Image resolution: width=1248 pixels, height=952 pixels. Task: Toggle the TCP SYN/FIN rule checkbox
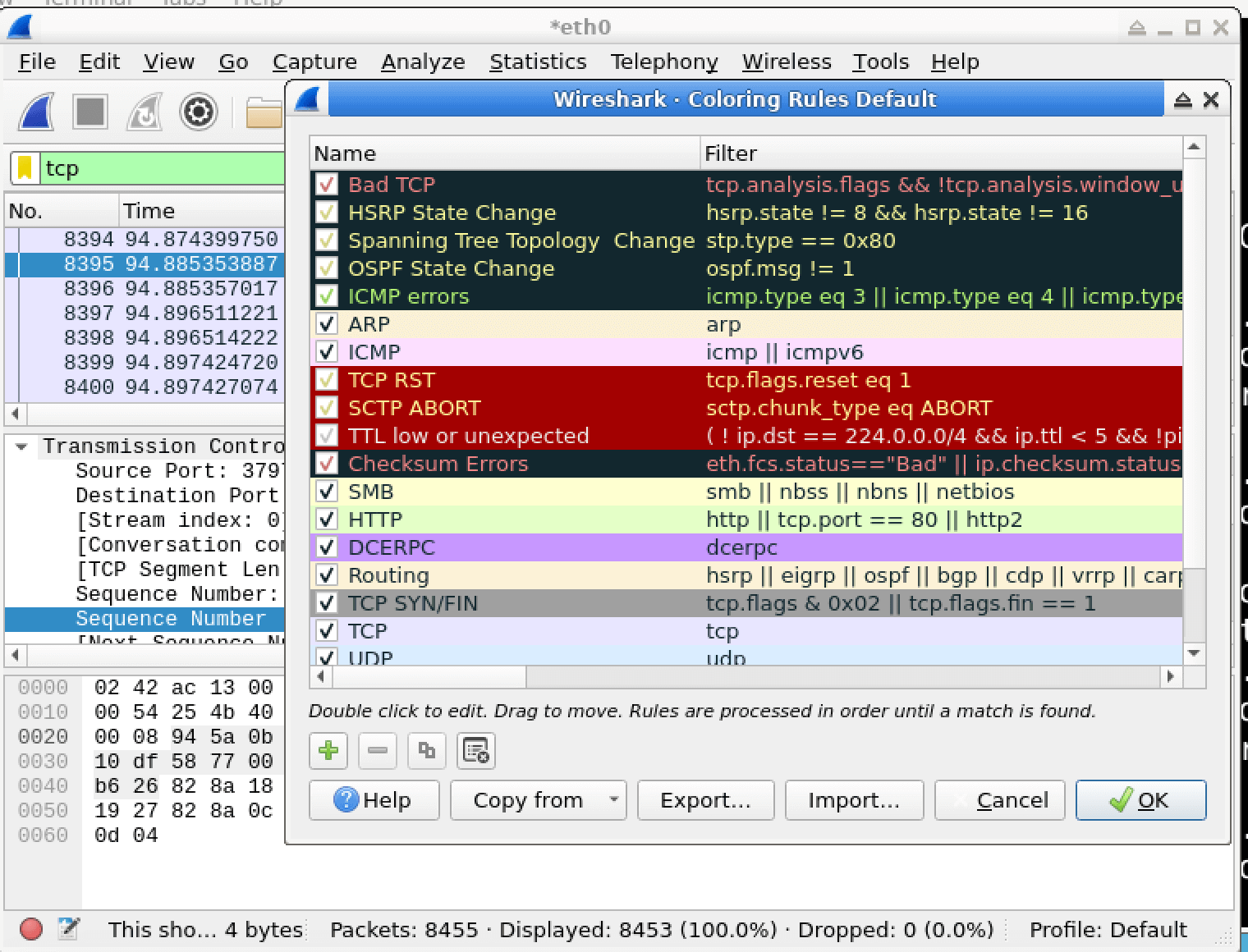(327, 603)
